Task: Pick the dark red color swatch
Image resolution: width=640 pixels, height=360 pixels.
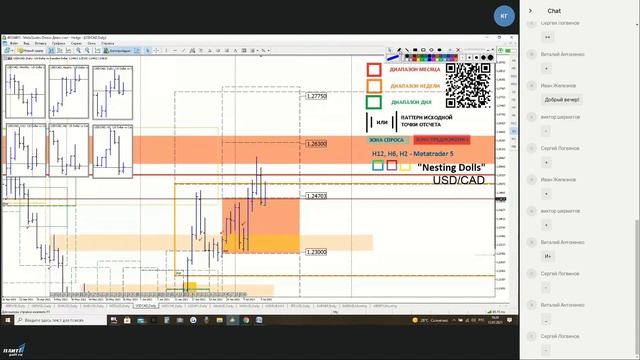Action: pyautogui.click(x=414, y=58)
